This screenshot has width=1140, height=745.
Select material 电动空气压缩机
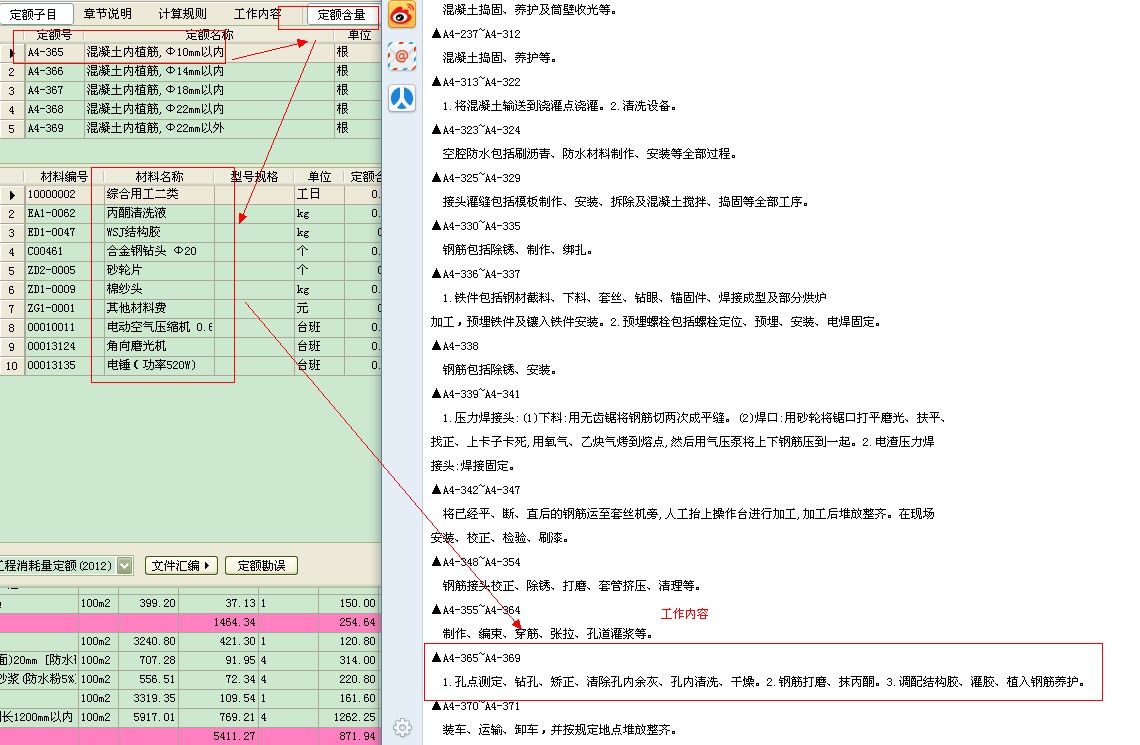(159, 327)
